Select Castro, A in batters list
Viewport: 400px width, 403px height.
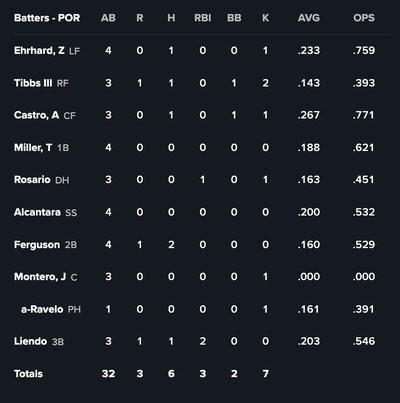[x=37, y=115]
